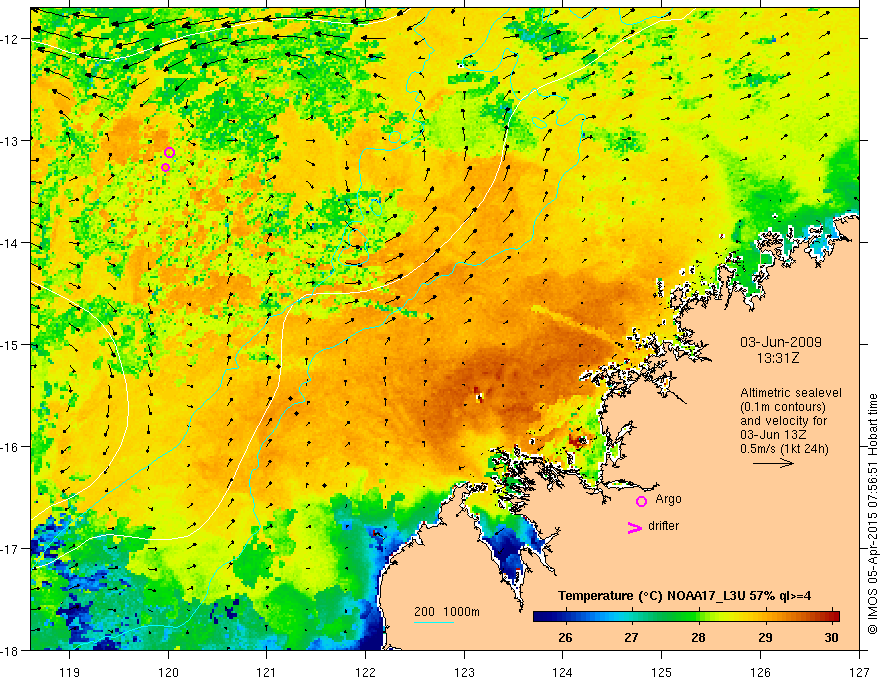880x680 pixels.
Task: Click latitude axis label -16
Action: [x=11, y=447]
